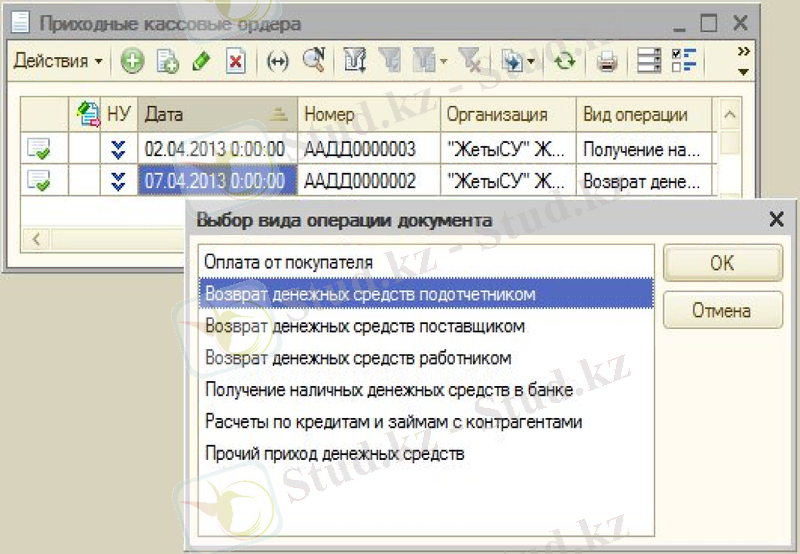Open filter history dropdown arrow
Image resolution: width=800 pixels, height=554 pixels.
pos(444,62)
